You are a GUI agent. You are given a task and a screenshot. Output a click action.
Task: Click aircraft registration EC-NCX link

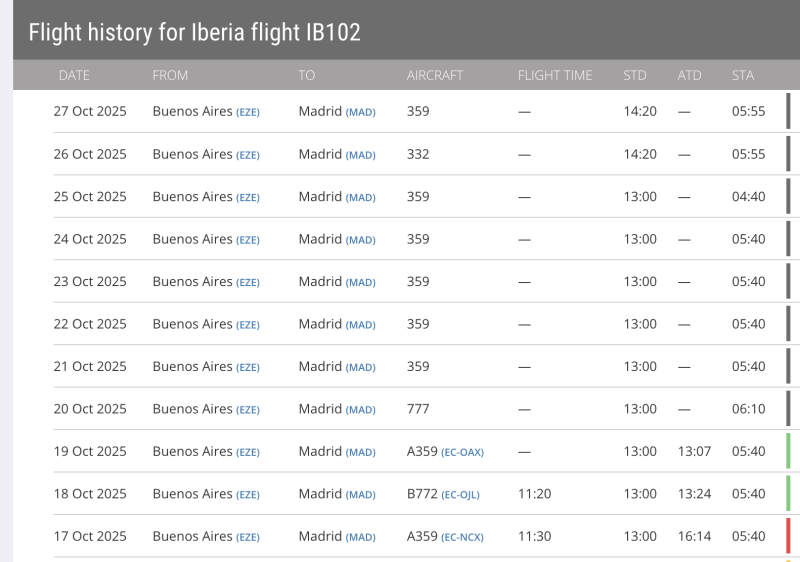pos(462,537)
